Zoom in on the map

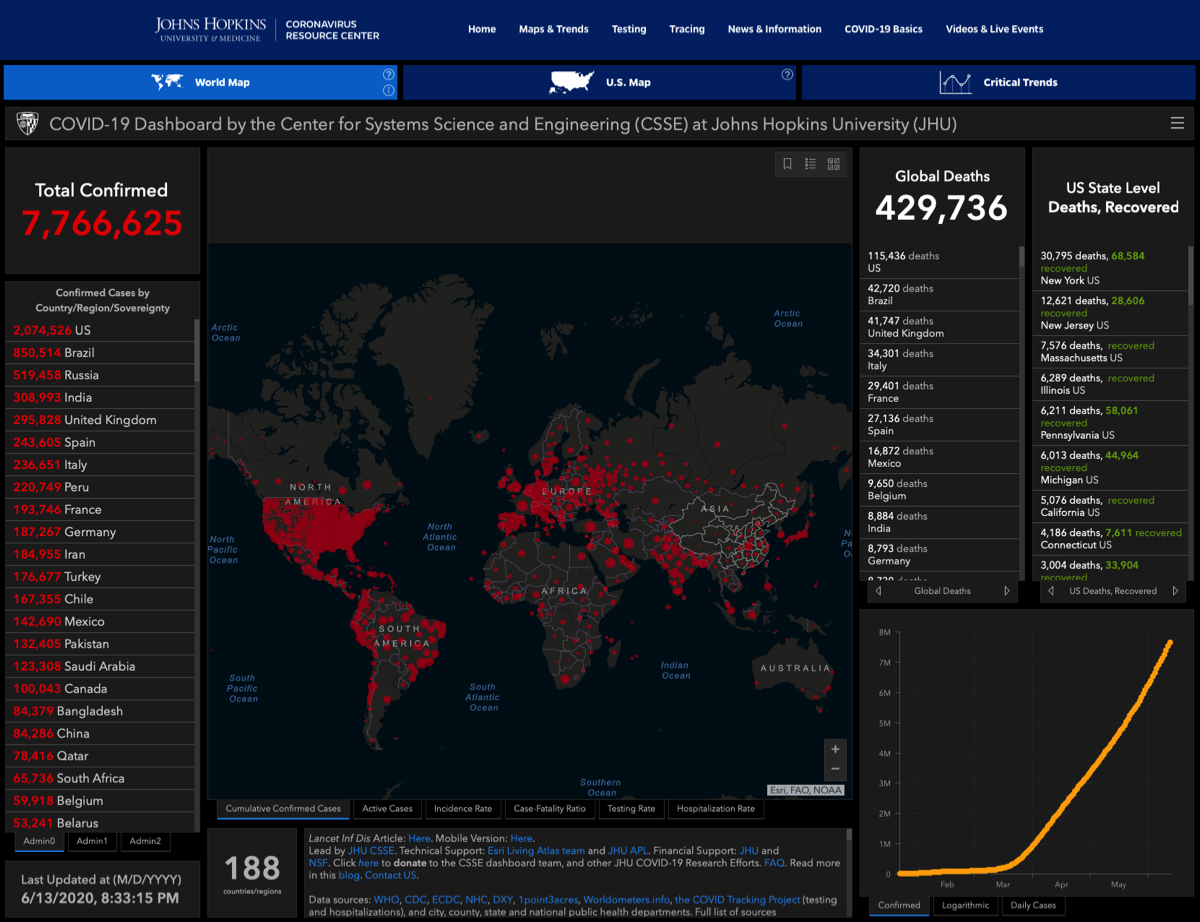[x=835, y=748]
